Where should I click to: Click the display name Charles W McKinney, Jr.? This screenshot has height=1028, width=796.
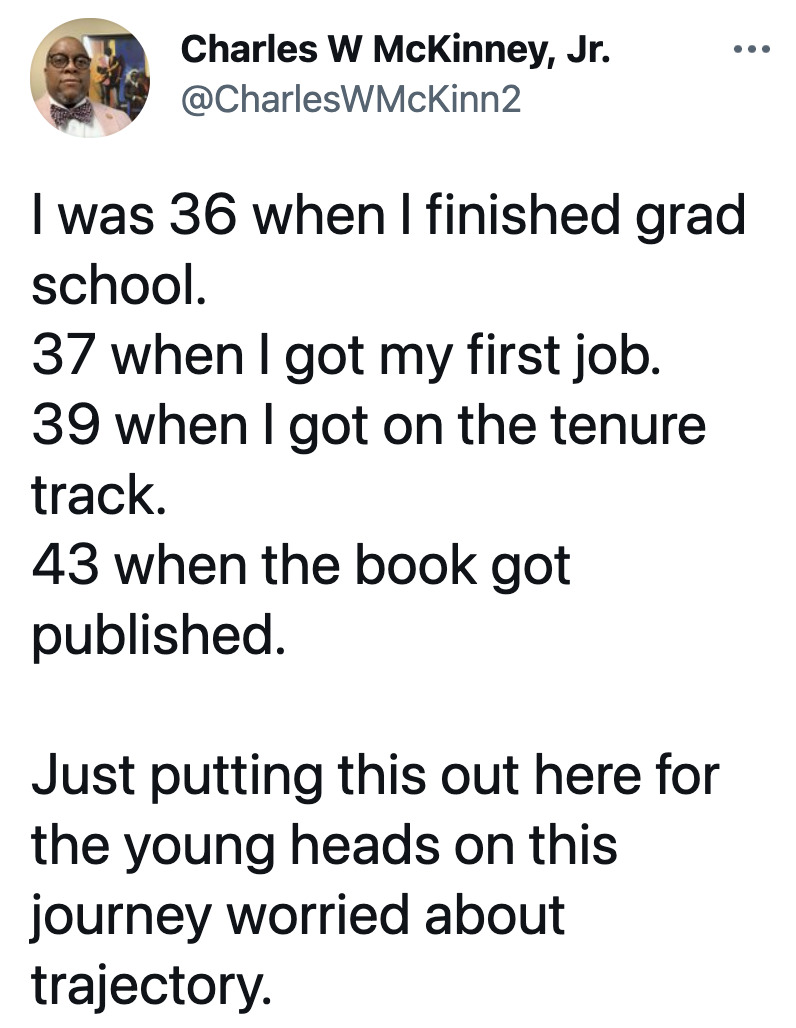(x=395, y=50)
